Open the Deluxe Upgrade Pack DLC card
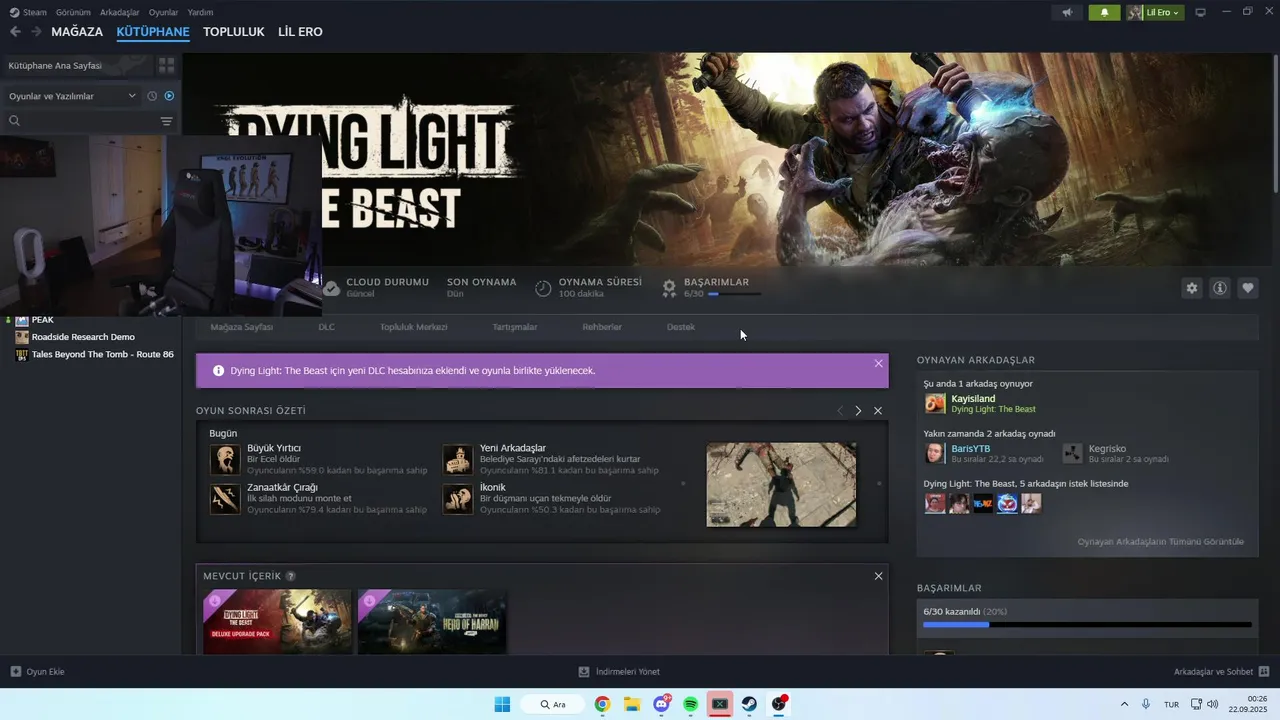1280x720 pixels. click(277, 622)
